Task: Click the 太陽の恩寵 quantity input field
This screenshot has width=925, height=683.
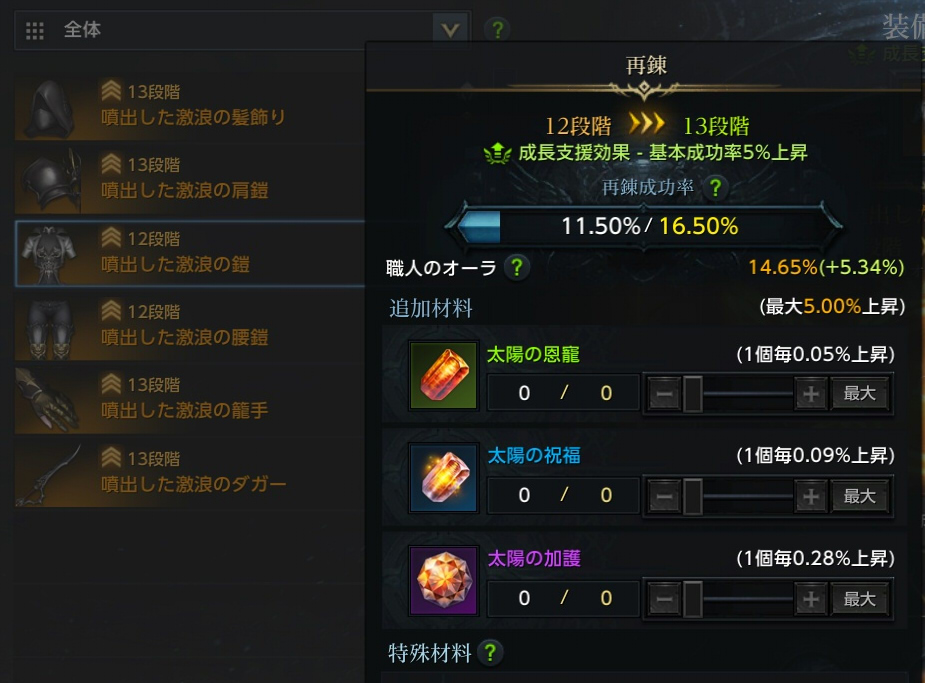Action: click(563, 393)
